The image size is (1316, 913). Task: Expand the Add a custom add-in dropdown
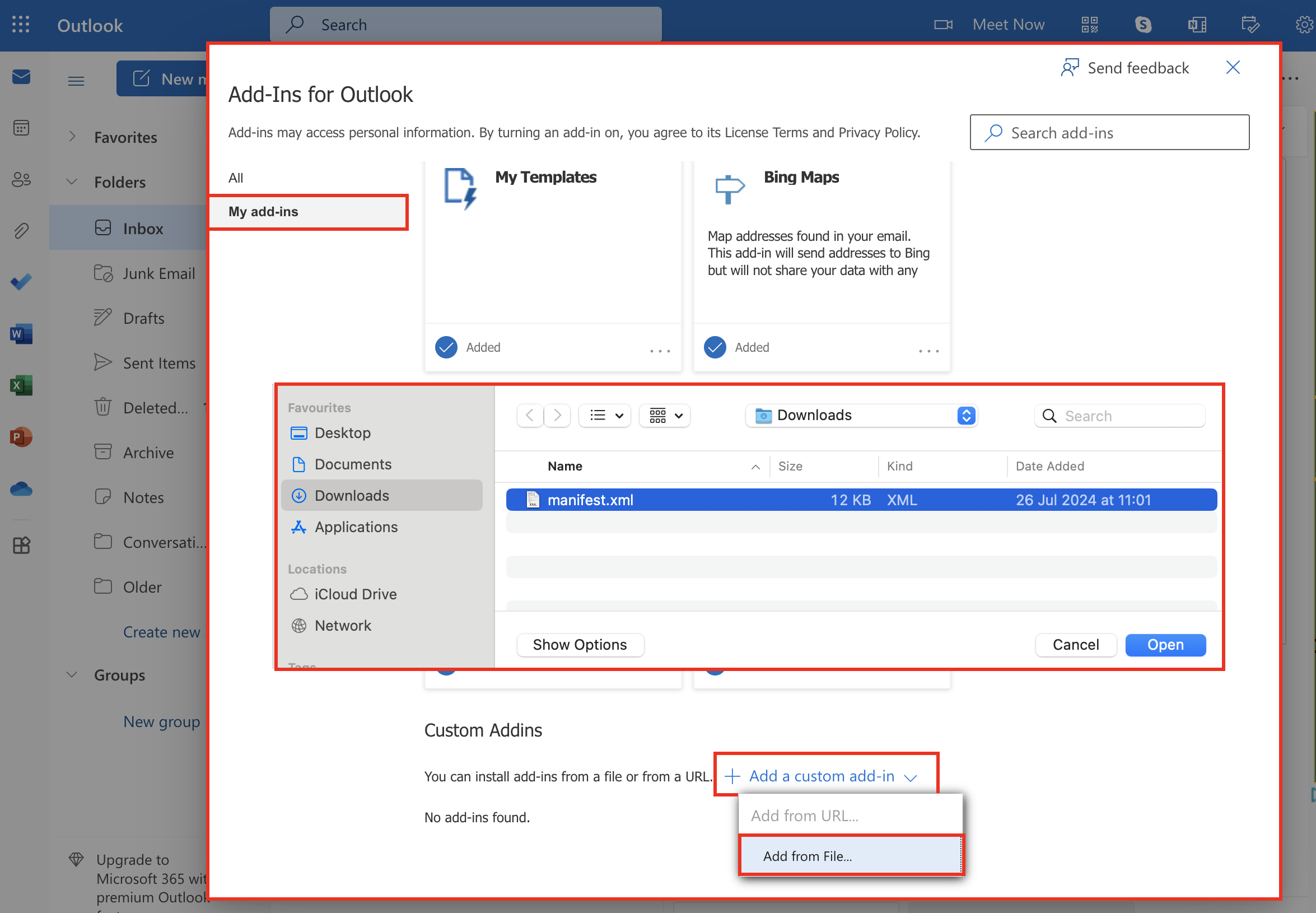click(x=822, y=776)
